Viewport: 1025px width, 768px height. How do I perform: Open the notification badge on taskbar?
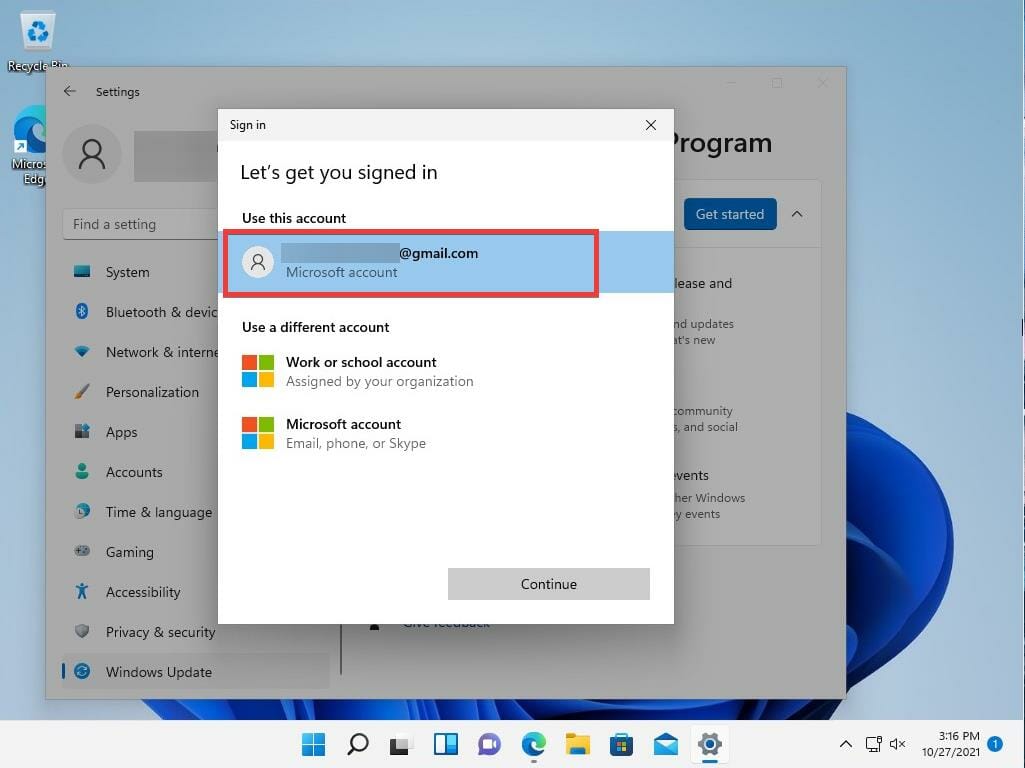(x=995, y=744)
